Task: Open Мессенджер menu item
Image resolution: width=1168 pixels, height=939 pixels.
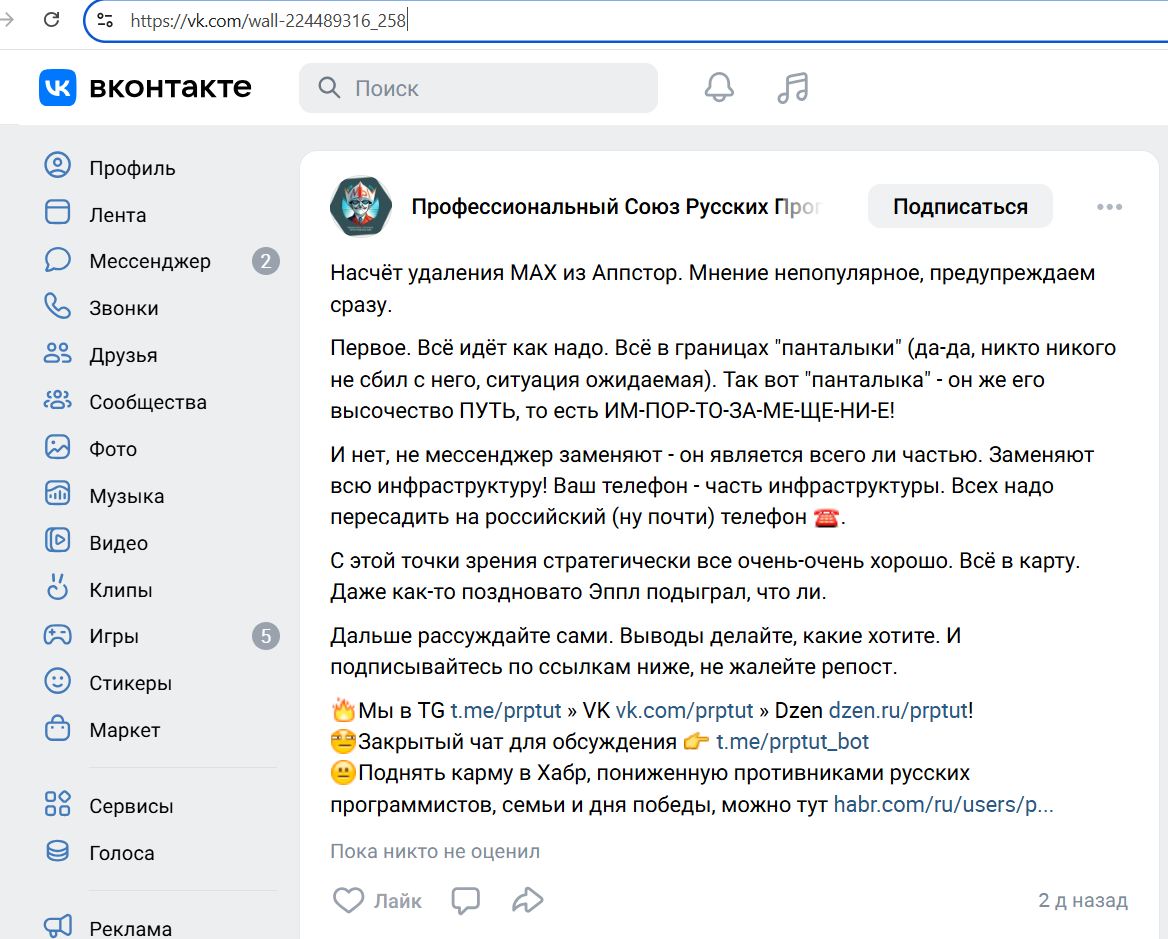Action: [150, 261]
